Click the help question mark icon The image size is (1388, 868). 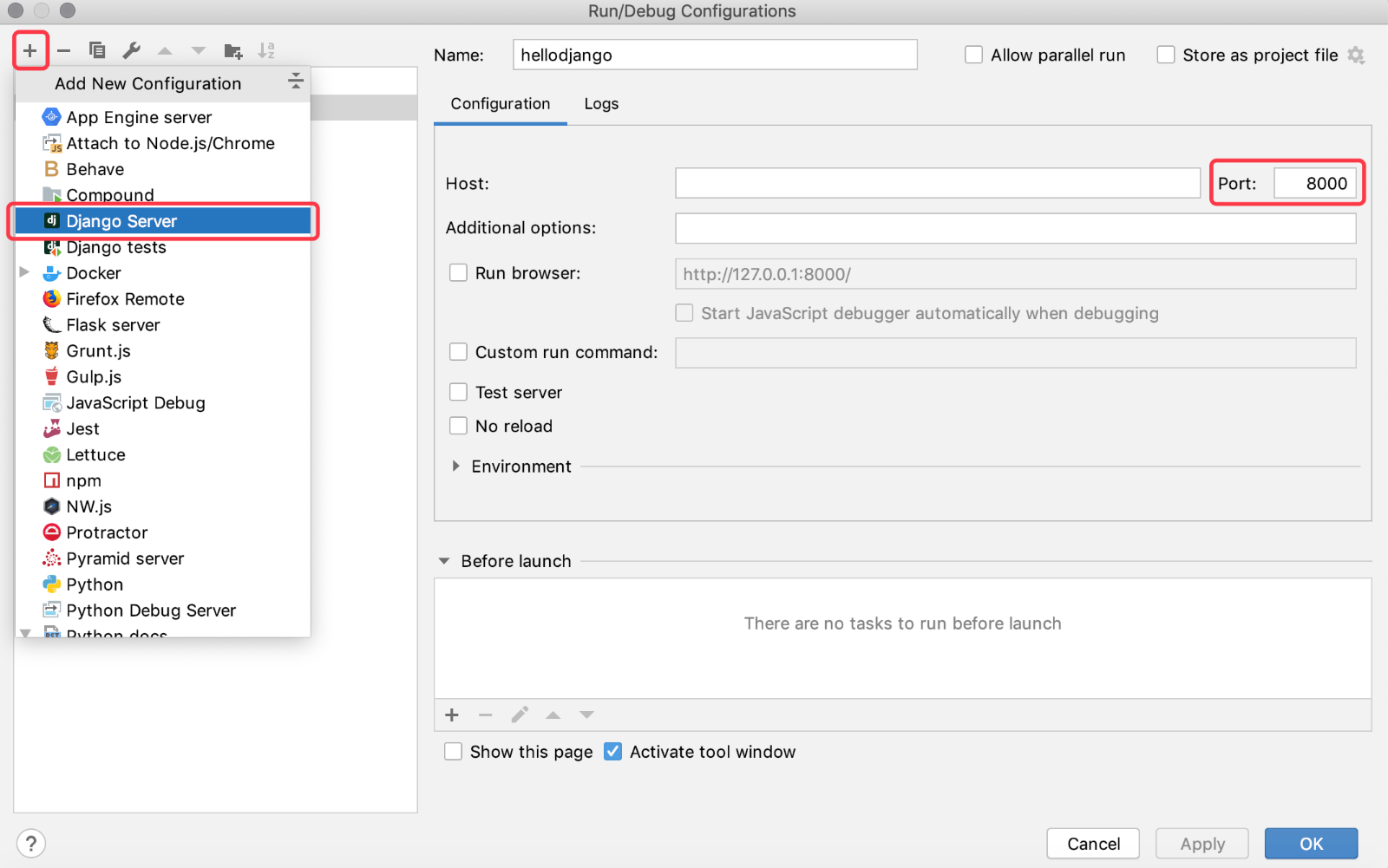[31, 843]
